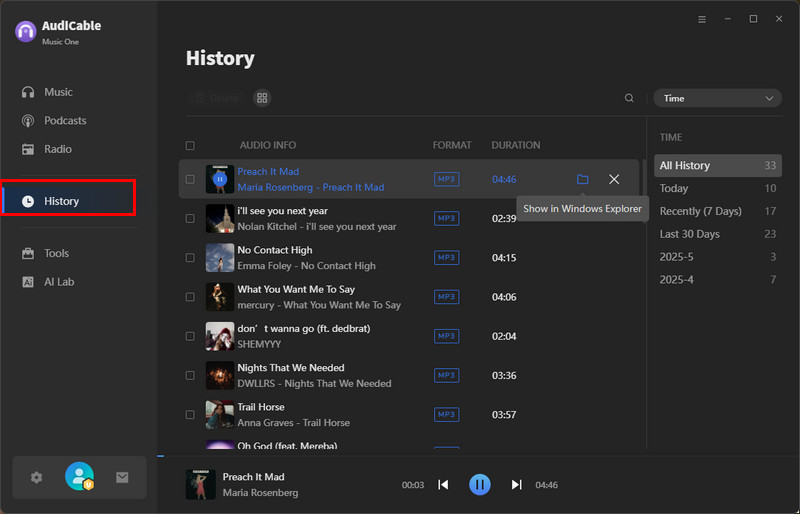
Task: Check the box for don't wanna go
Action: pyautogui.click(x=190, y=336)
